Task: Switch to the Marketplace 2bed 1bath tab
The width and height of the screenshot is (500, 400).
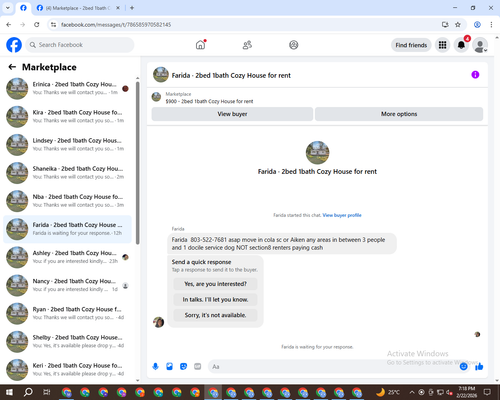Action: [x=78, y=8]
